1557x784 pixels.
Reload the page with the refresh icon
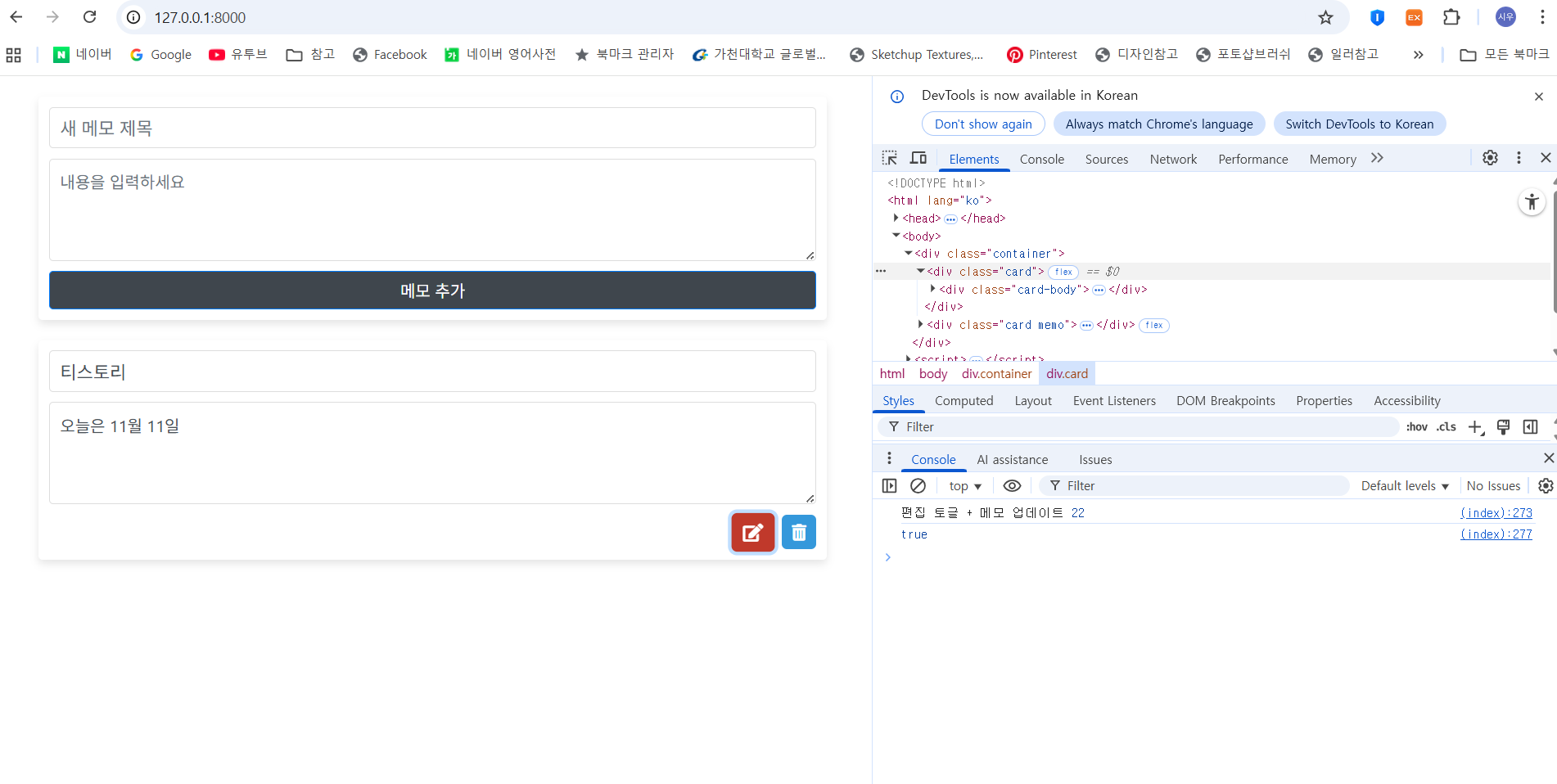click(x=90, y=17)
